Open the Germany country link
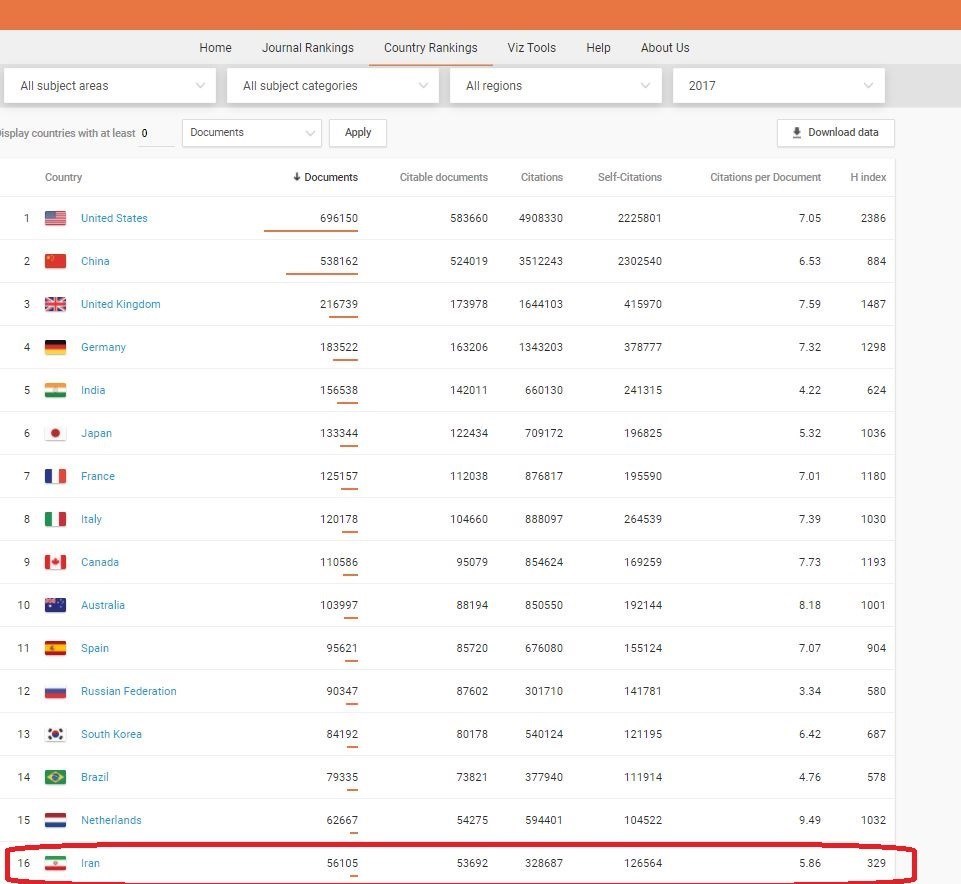The height and width of the screenshot is (884, 961). coord(103,347)
